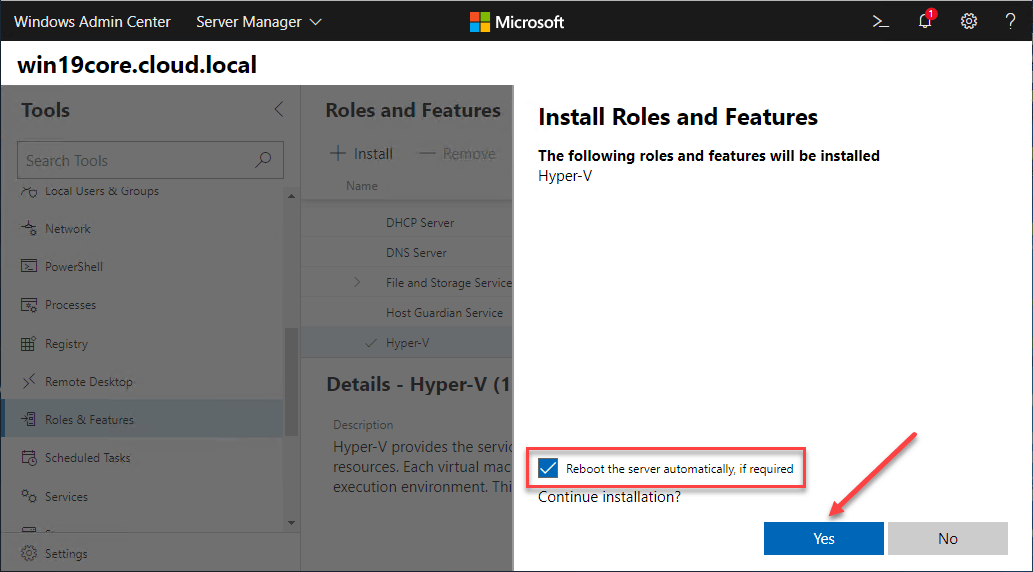The width and height of the screenshot is (1033, 572).
Task: Expand File and Storage Services row
Action: [x=357, y=282]
